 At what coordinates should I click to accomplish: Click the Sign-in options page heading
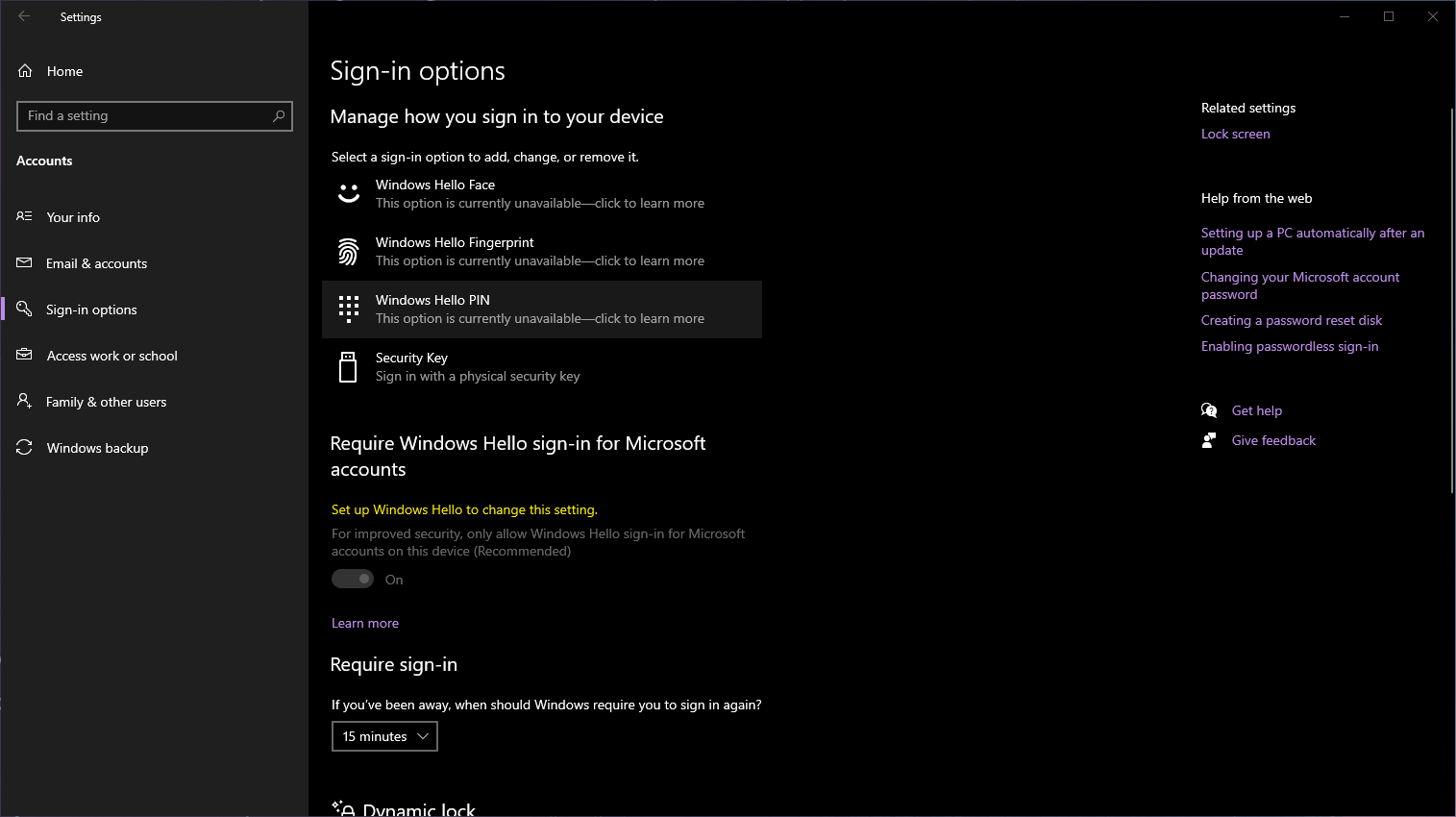click(x=417, y=71)
